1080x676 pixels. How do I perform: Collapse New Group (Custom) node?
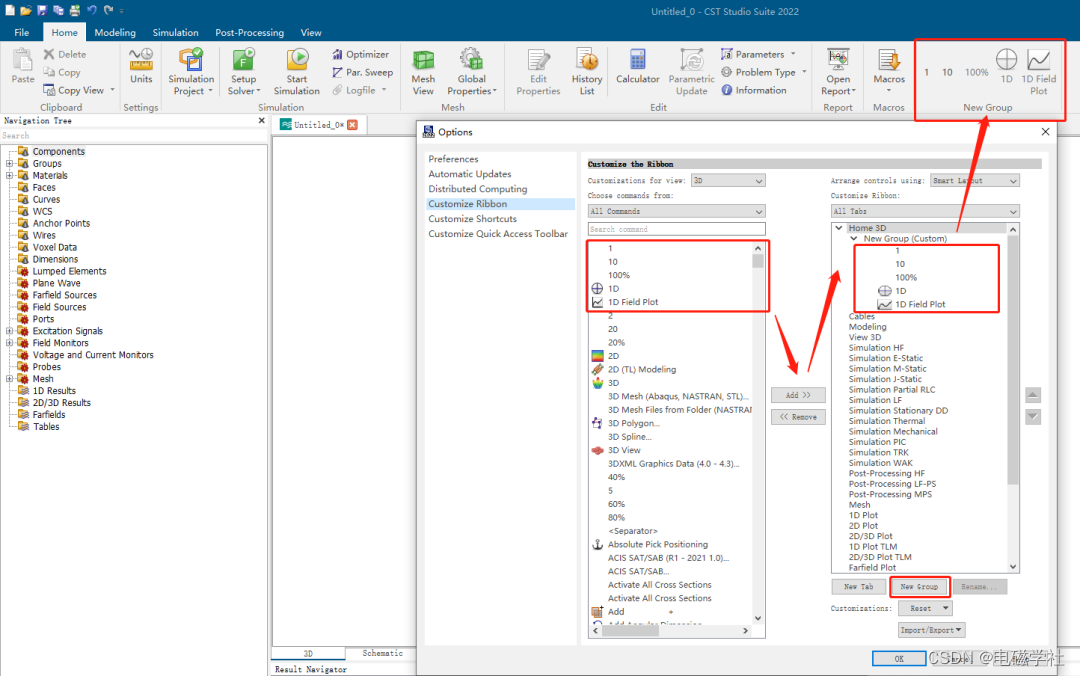854,238
